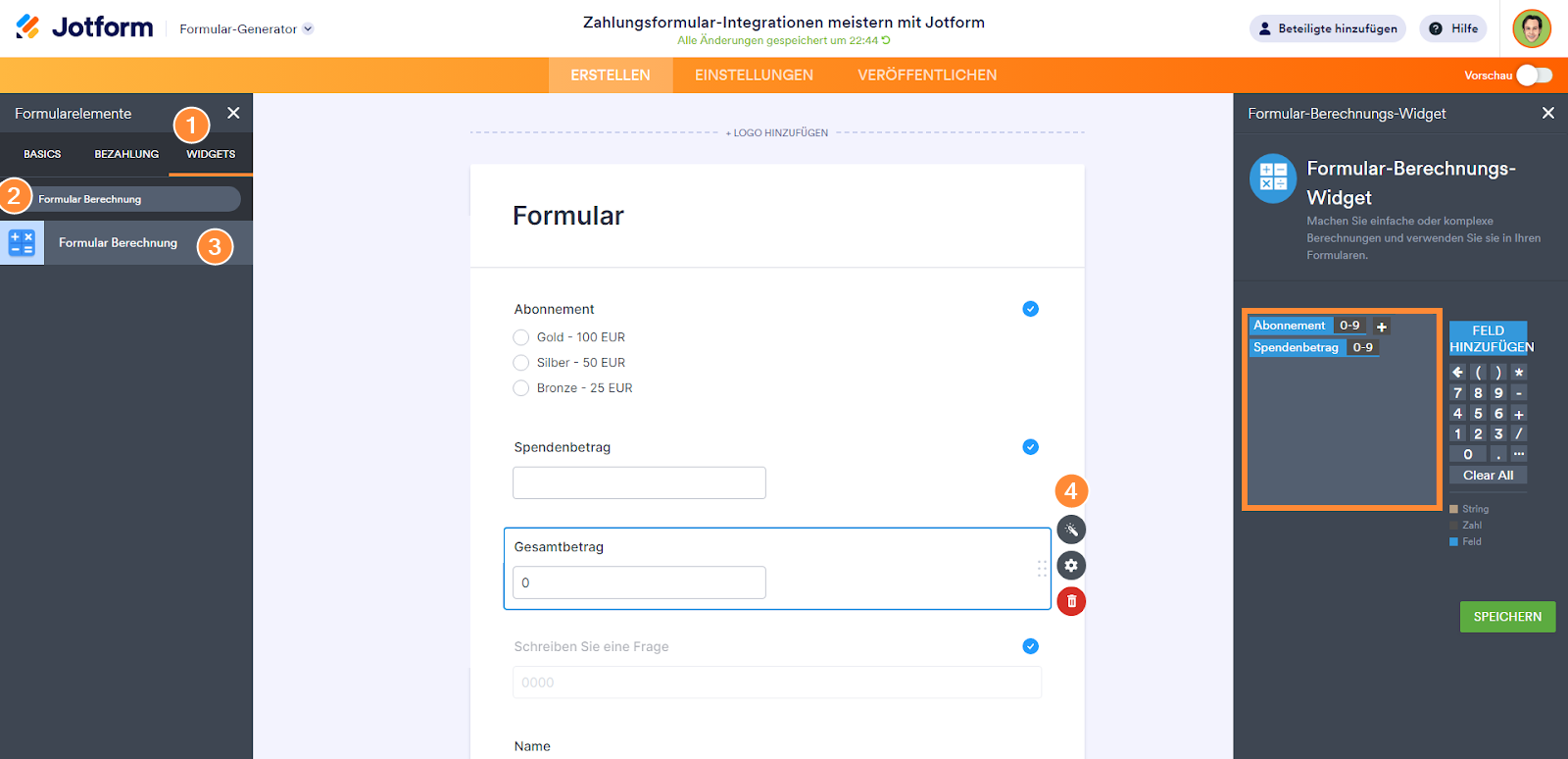Switch to the EINSTELLUNGEN tab
Viewport: 1568px width, 759px height.
[754, 76]
